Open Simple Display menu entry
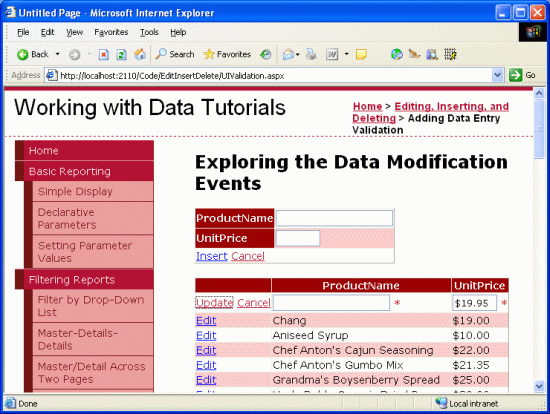 pyautogui.click(x=93, y=192)
